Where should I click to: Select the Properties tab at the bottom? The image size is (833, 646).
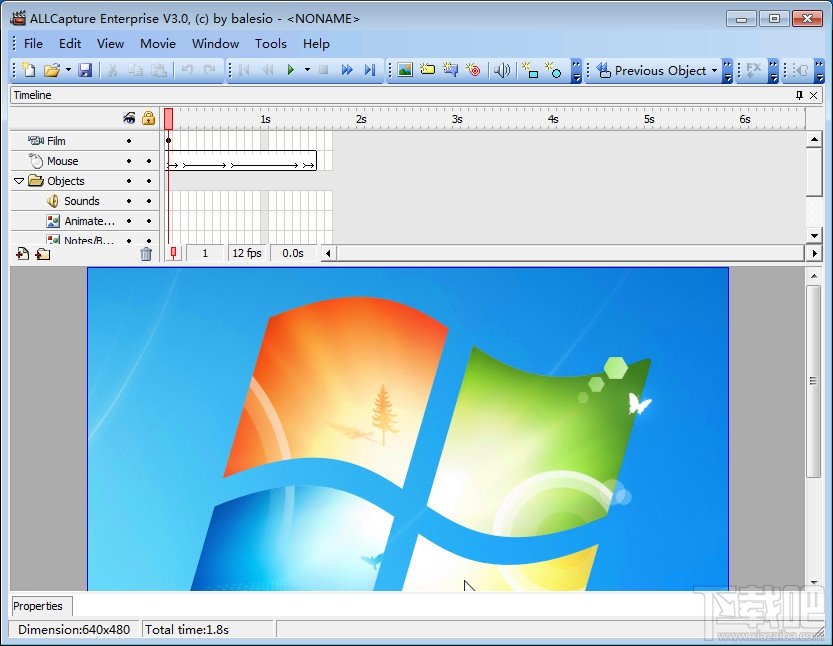tap(38, 606)
